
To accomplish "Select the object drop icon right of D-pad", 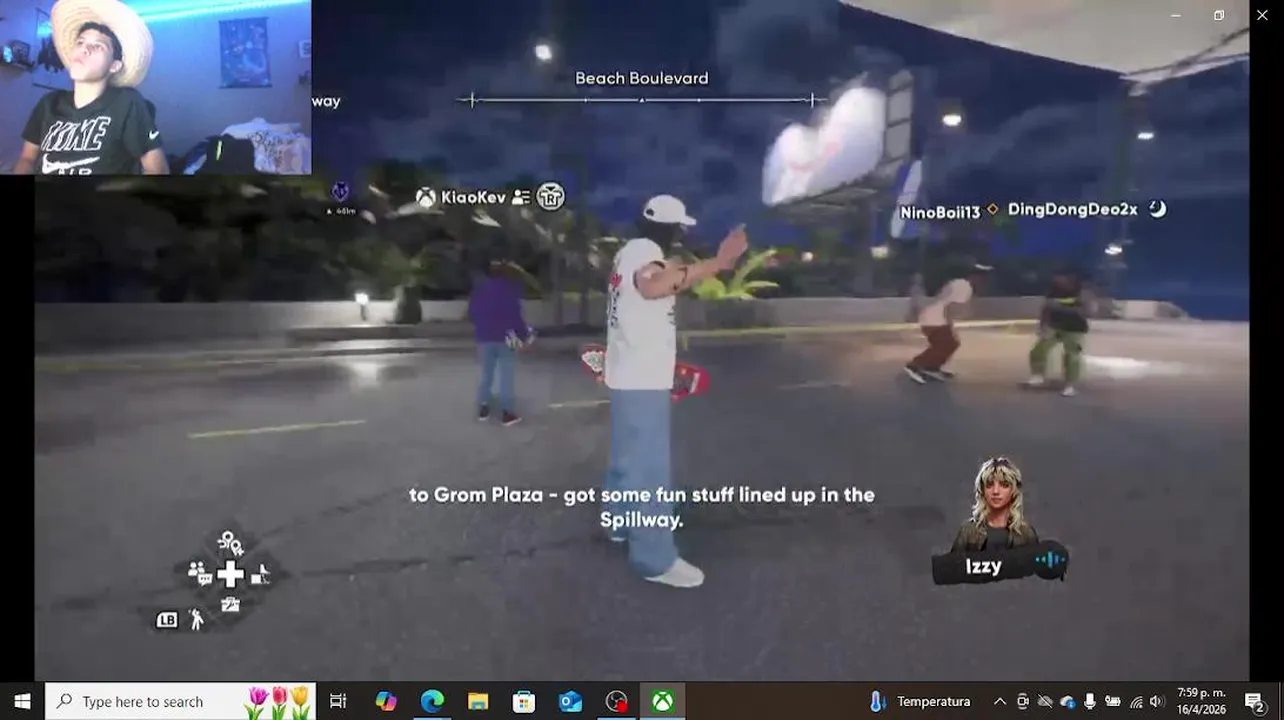I will (260, 573).
